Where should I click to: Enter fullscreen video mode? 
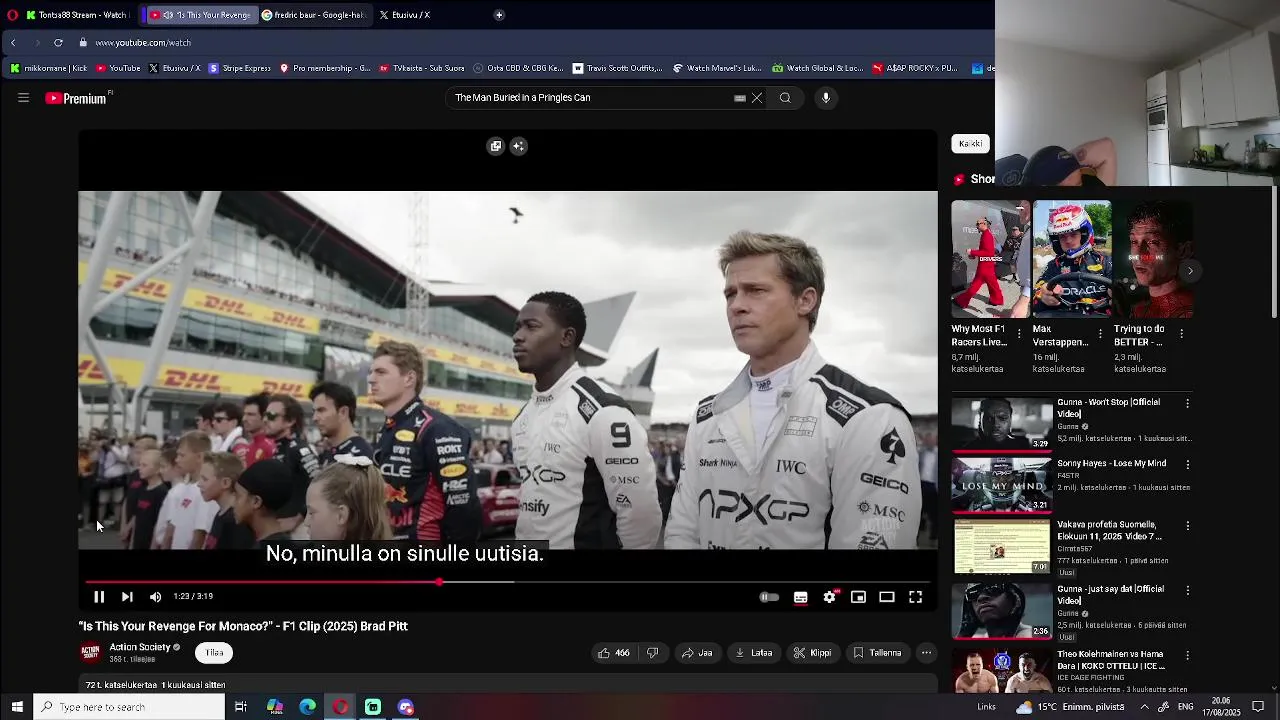pos(915,597)
